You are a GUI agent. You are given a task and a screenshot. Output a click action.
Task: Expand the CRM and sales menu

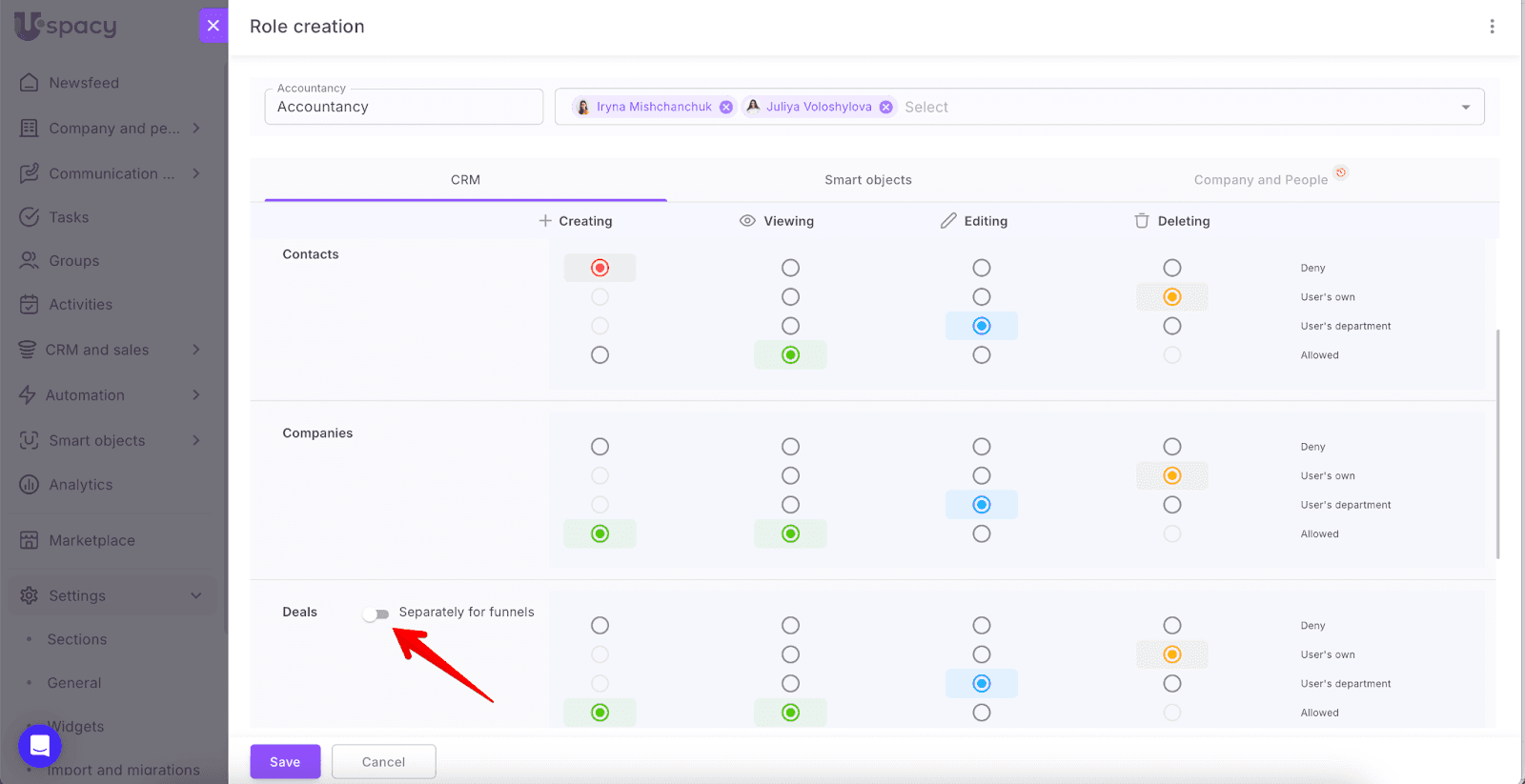pyautogui.click(x=195, y=350)
